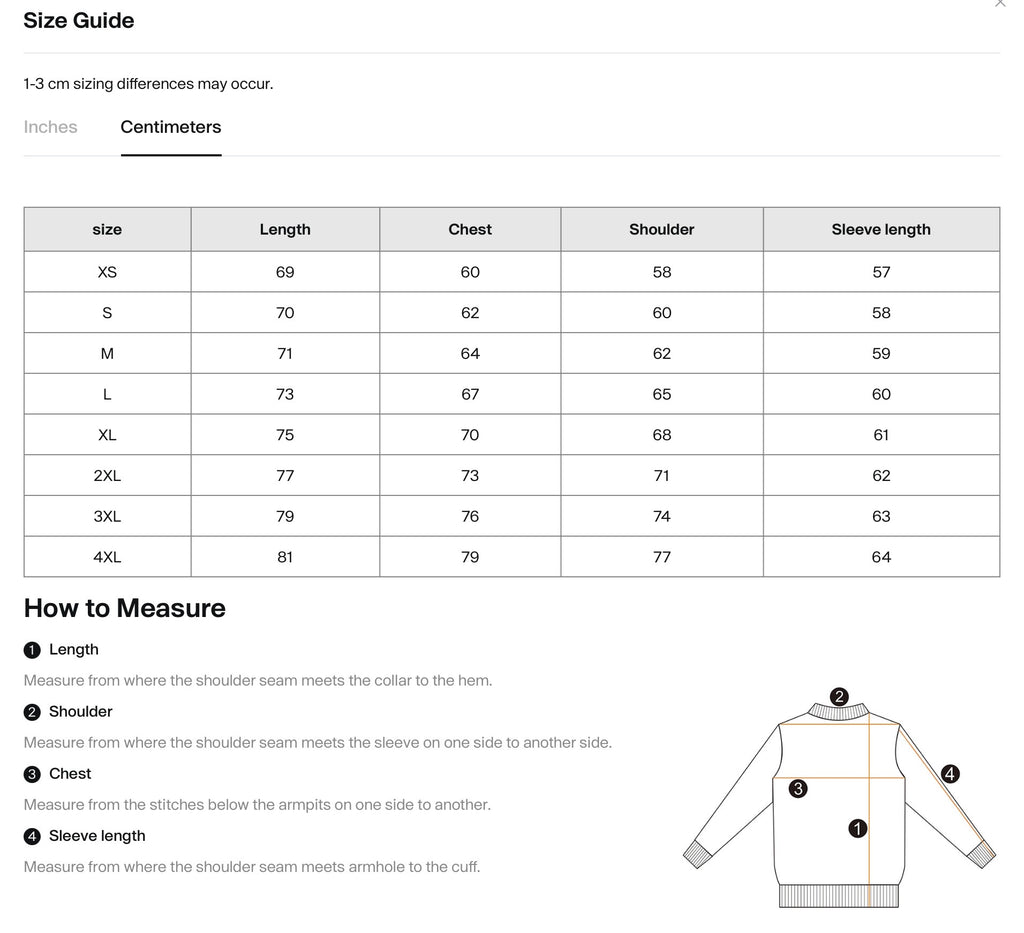Image resolution: width=1024 pixels, height=933 pixels.
Task: Select the XS size row label
Action: pyautogui.click(x=107, y=272)
